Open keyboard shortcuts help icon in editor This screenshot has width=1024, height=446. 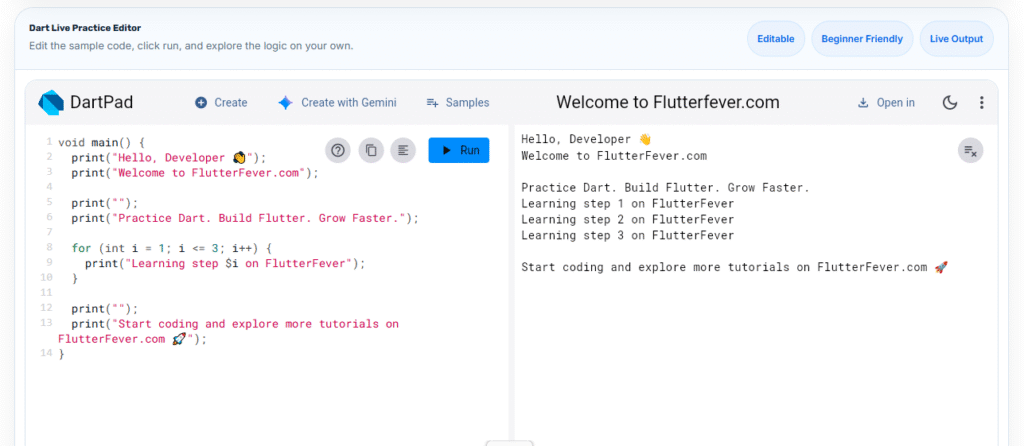pyautogui.click(x=338, y=150)
